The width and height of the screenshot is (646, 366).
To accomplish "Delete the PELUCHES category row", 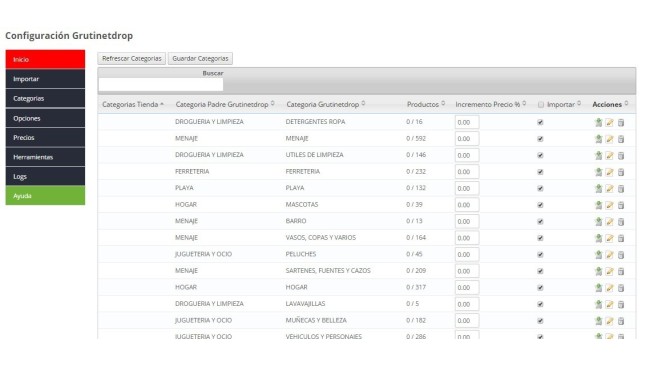I will coord(621,254).
